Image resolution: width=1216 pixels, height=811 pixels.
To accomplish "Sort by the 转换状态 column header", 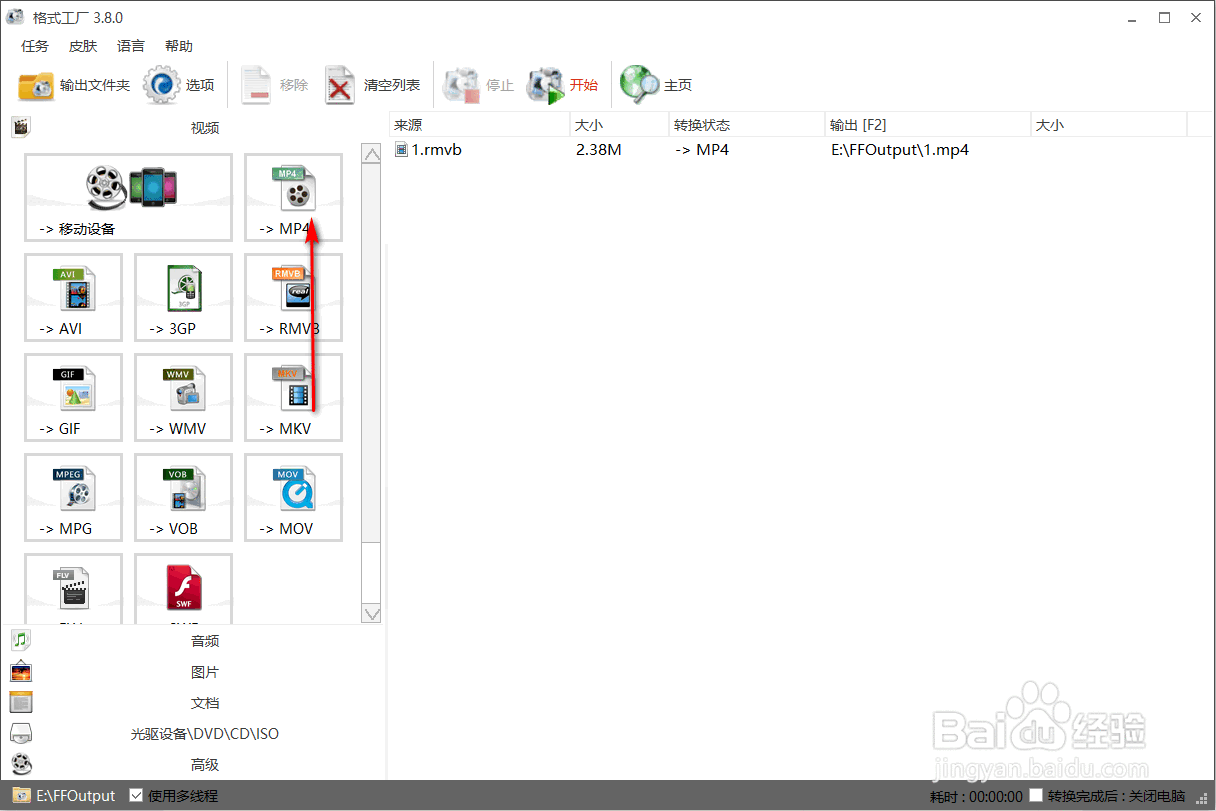I will pos(747,125).
